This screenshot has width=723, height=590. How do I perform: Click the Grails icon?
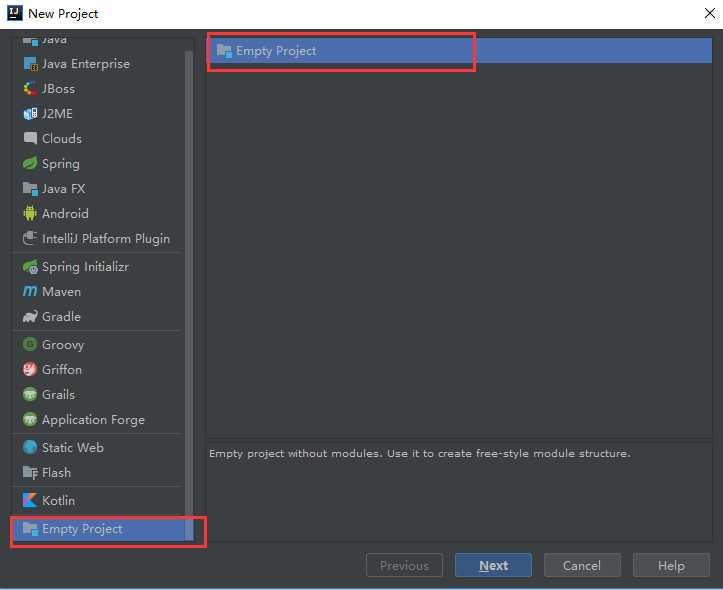click(x=30, y=394)
